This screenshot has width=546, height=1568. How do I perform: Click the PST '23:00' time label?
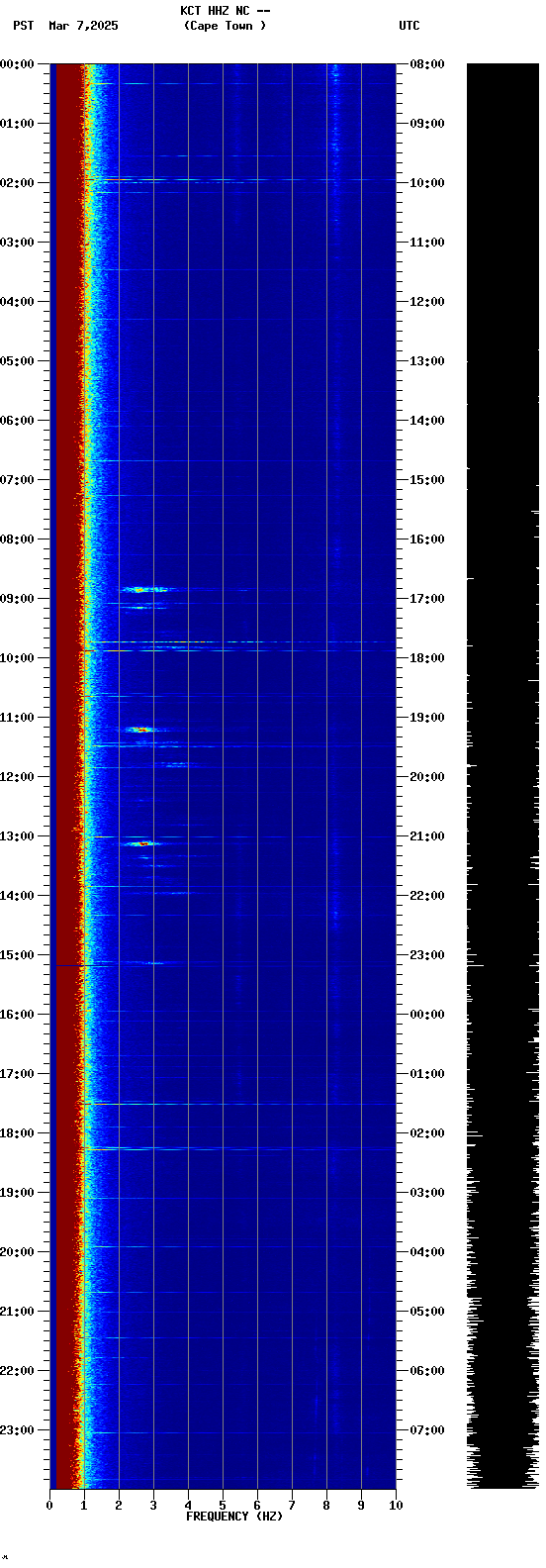point(18,1430)
